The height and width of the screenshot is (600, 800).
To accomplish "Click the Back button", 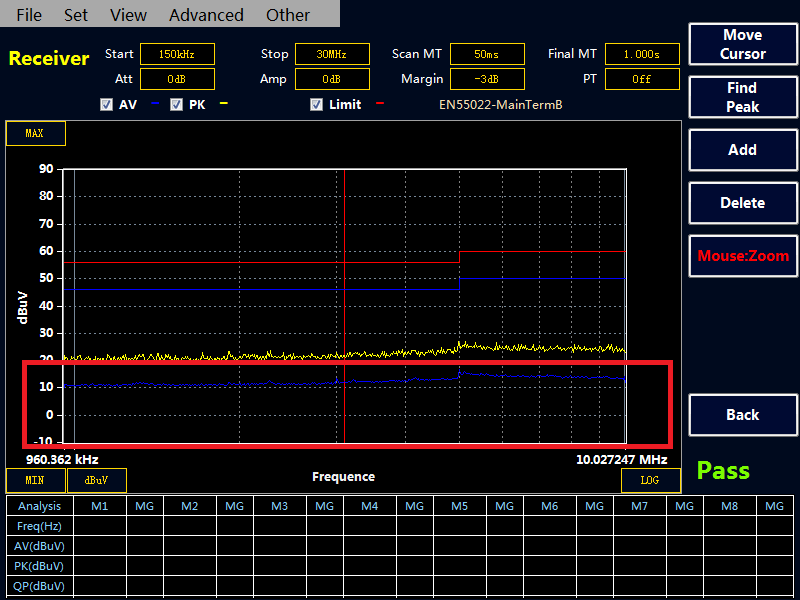I will (x=742, y=415).
